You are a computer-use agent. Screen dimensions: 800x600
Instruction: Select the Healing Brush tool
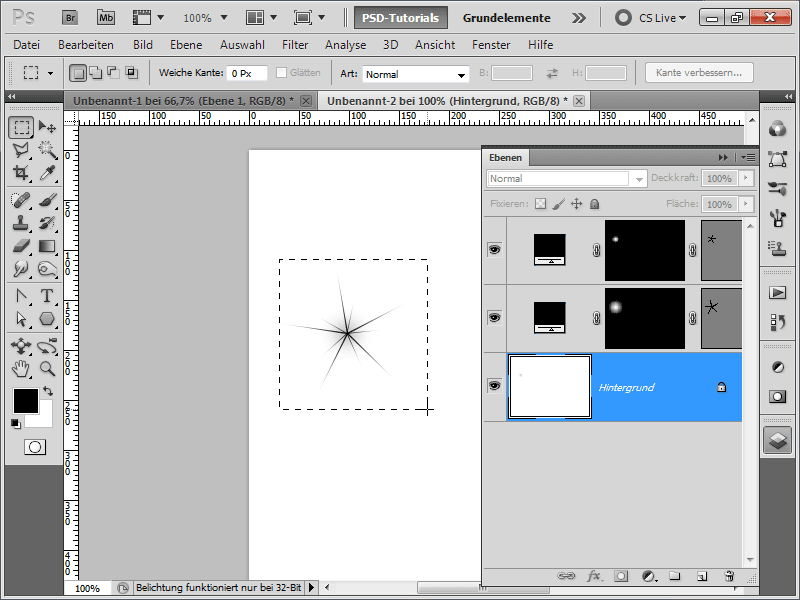coord(21,200)
